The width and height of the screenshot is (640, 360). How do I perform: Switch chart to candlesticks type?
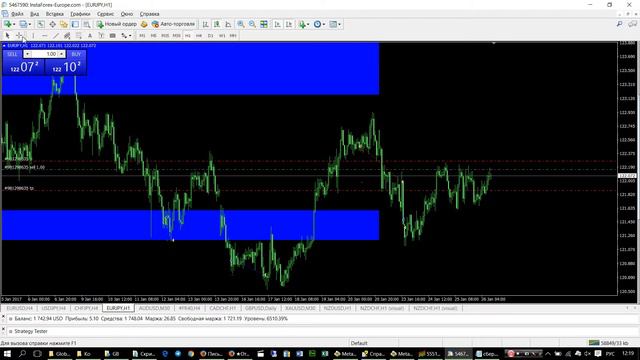tap(217, 24)
